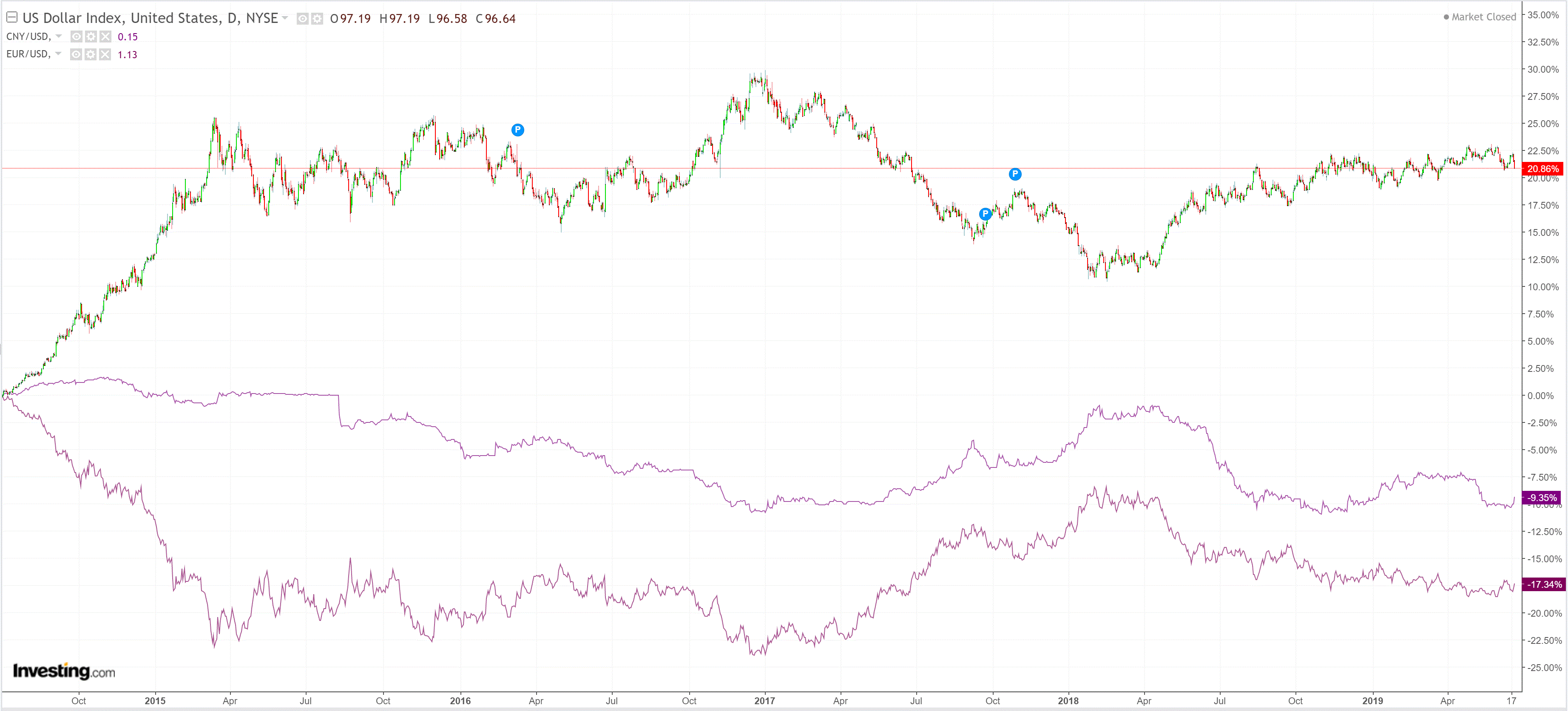Collapse the legend with the minus box
This screenshot has height=711, width=1568.
(x=11, y=18)
